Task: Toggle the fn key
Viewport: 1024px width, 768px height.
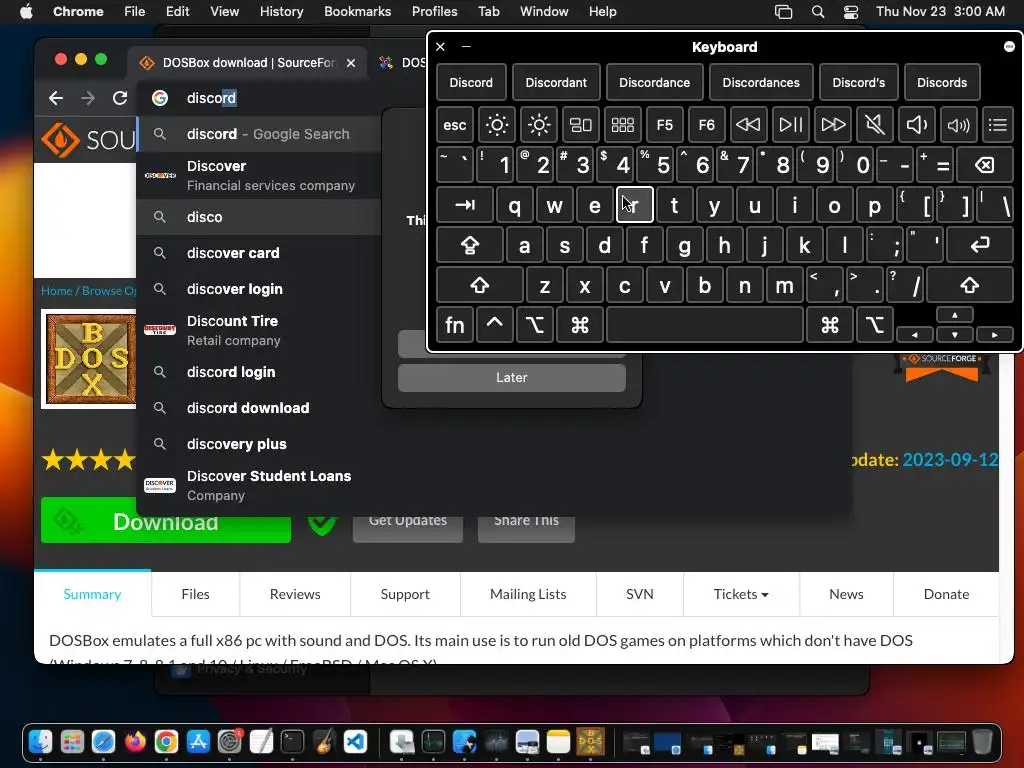Action: point(455,325)
